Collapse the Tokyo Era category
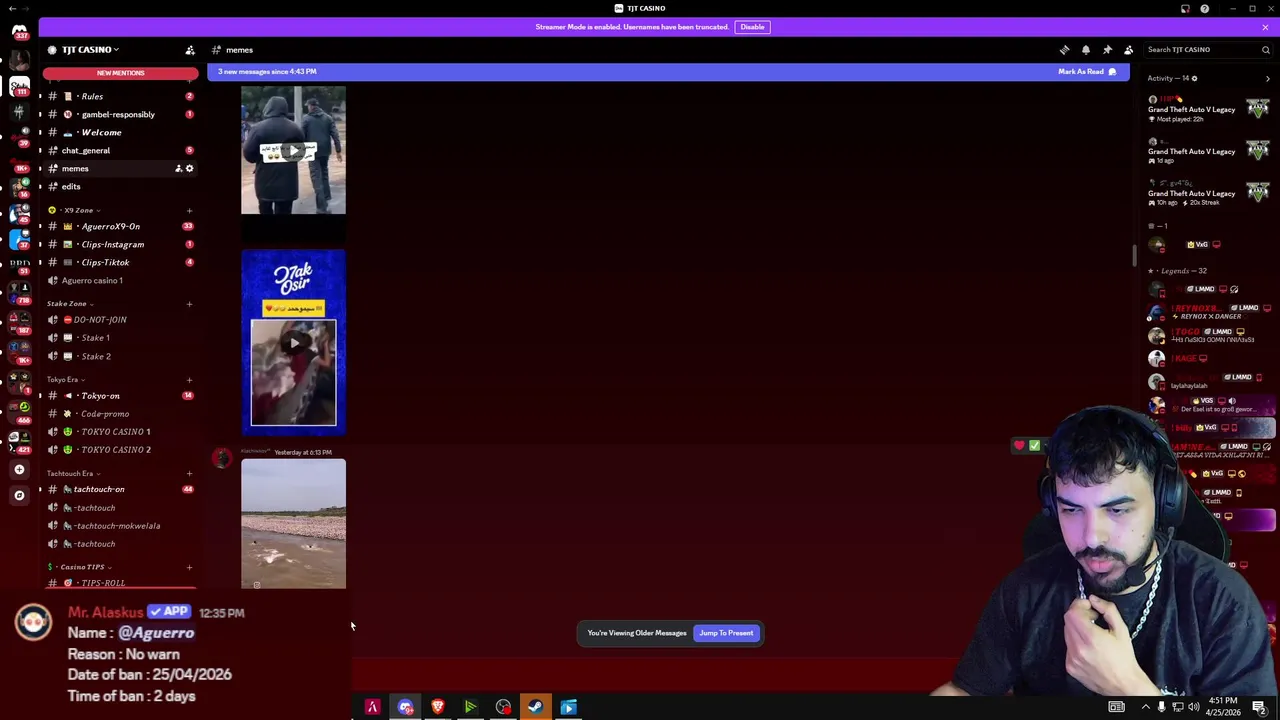The width and height of the screenshot is (1280, 720). [64, 379]
